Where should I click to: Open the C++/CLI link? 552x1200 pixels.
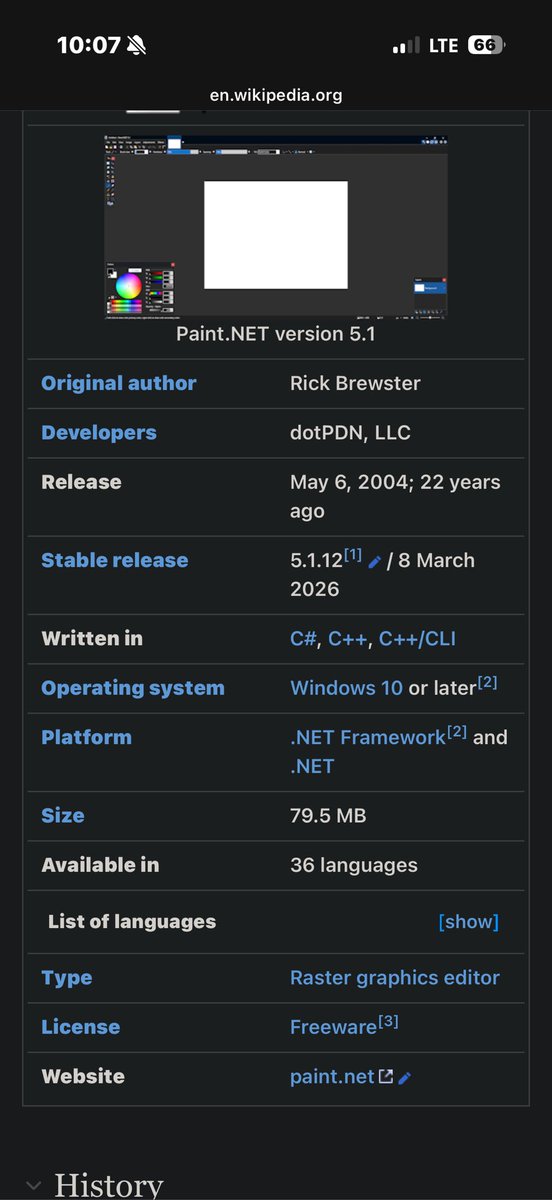click(417, 638)
